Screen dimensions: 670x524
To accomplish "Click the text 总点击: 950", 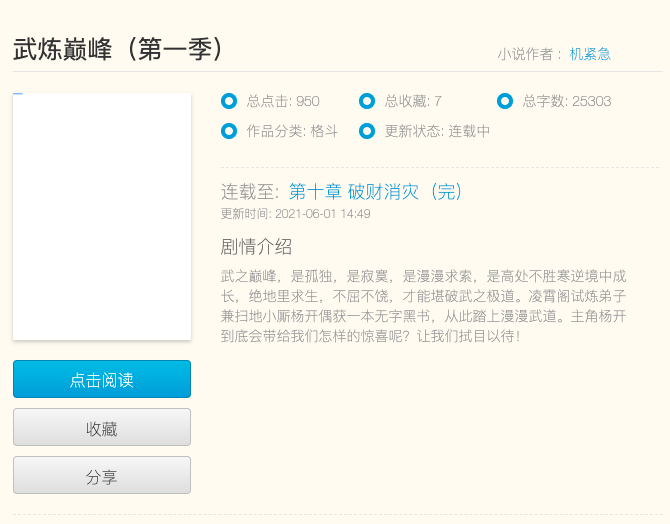I will [283, 101].
